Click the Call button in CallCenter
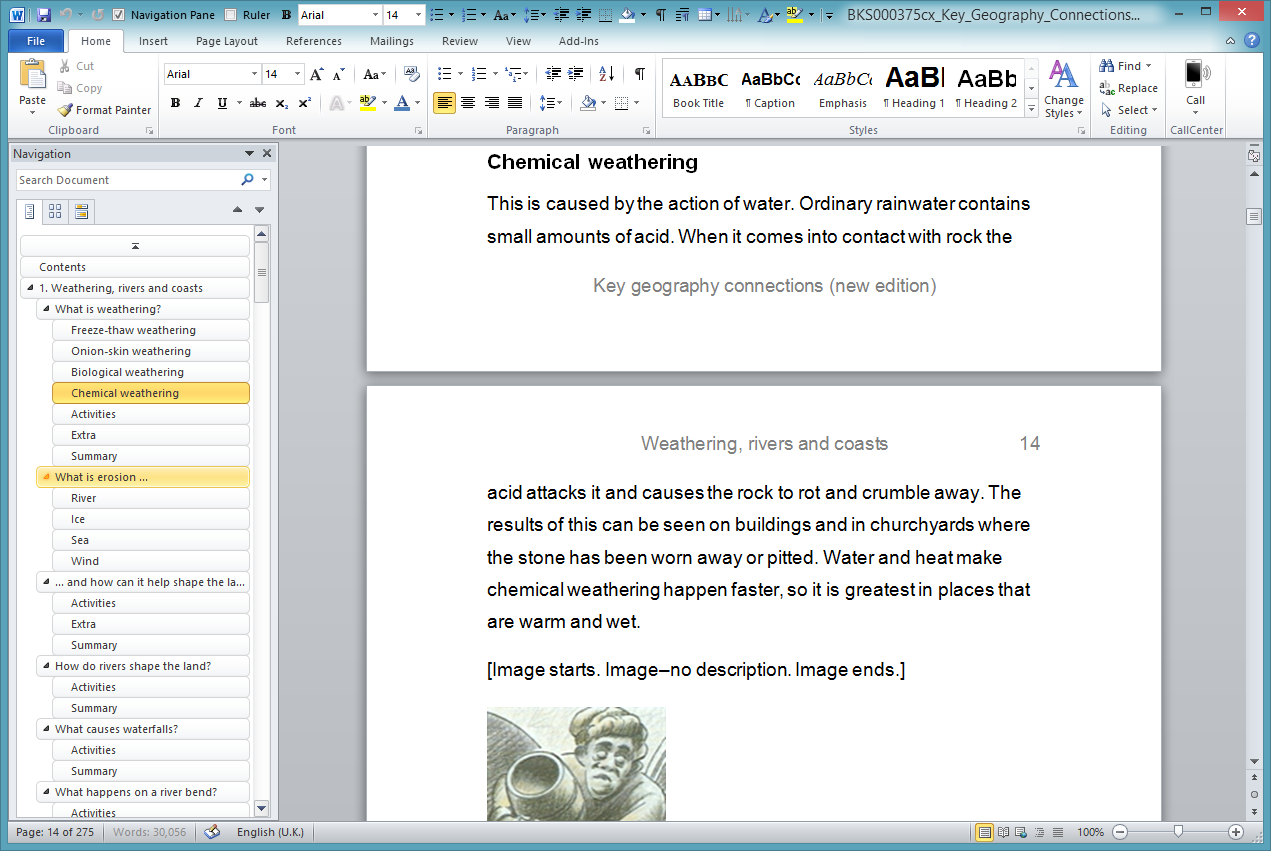Viewport: 1271px width, 851px height. 1196,88
